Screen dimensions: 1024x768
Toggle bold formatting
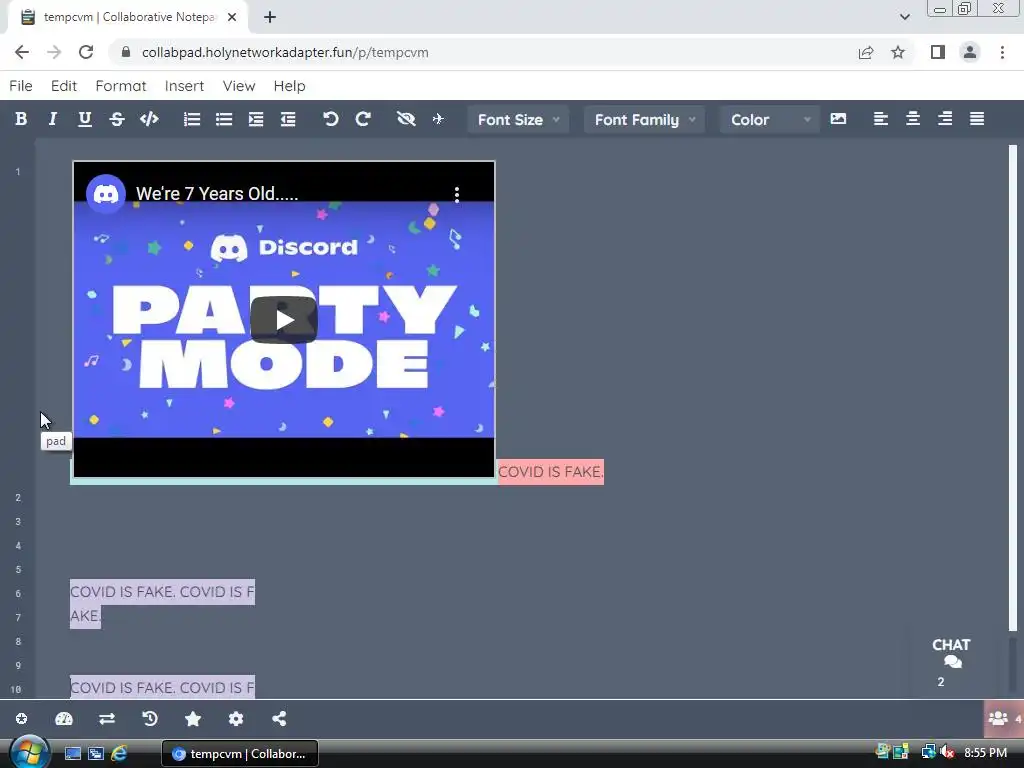click(21, 119)
